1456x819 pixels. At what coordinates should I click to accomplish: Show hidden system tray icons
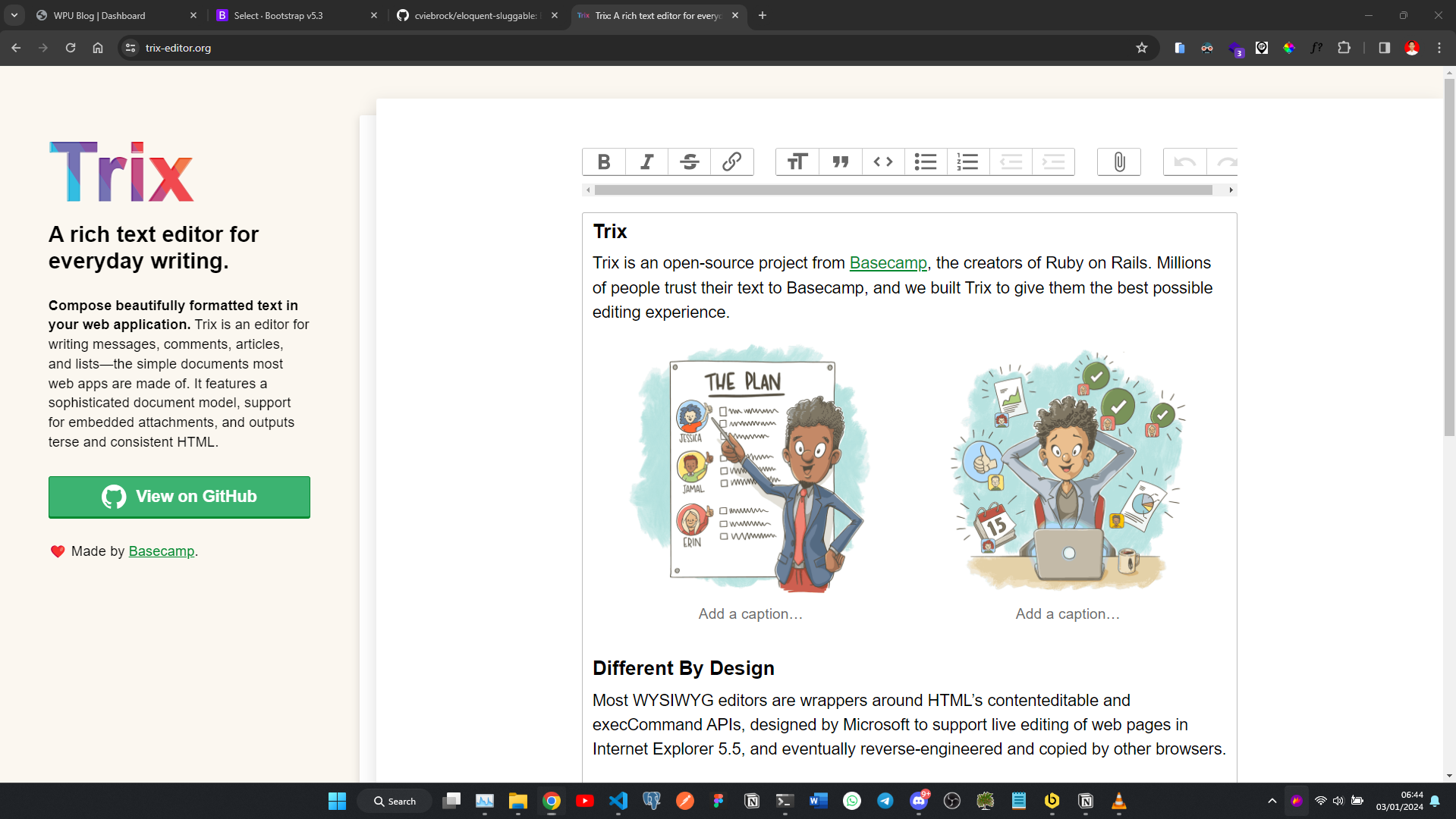tap(1272, 801)
